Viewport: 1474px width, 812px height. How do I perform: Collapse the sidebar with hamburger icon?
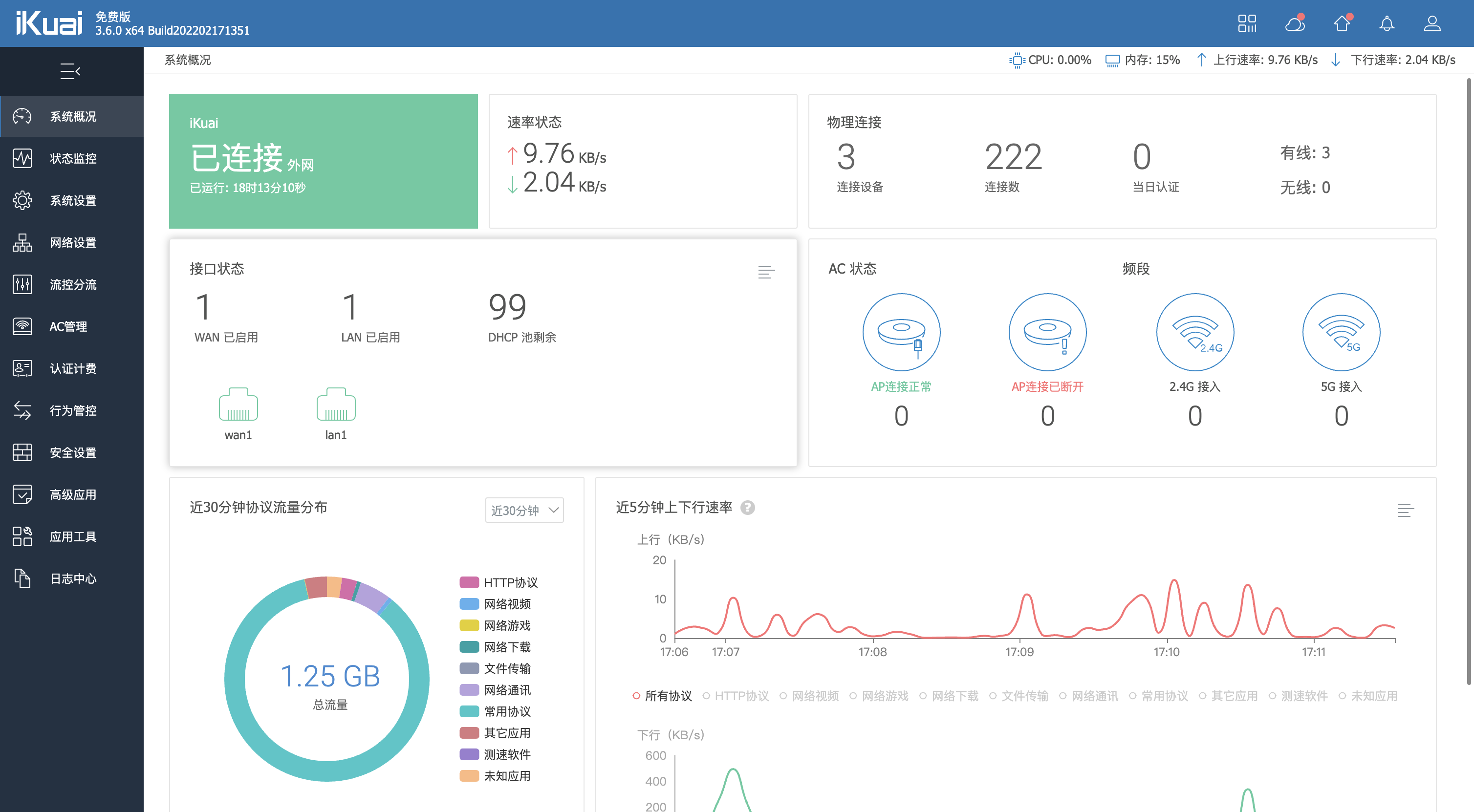(x=70, y=71)
